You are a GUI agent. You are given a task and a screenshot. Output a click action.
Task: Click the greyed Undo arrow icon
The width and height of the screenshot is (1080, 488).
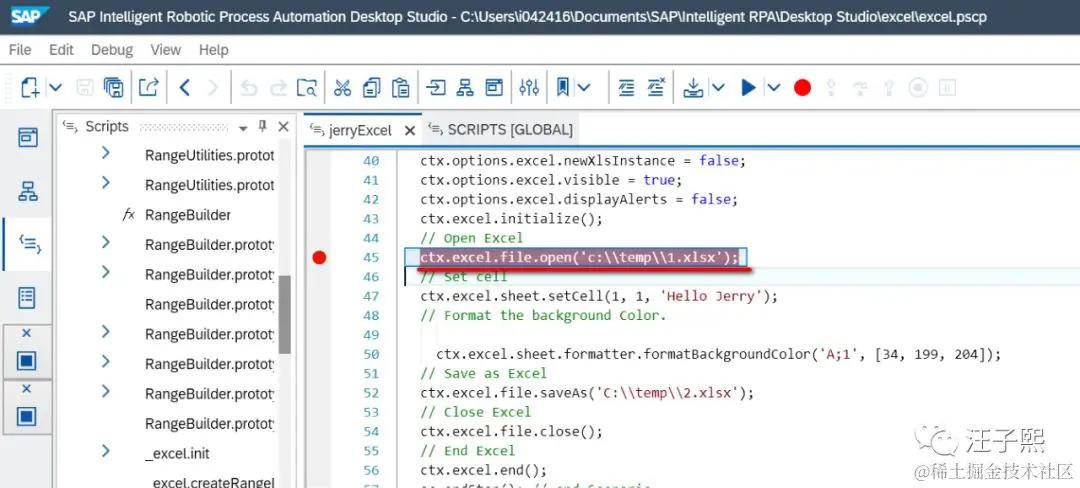(249, 87)
